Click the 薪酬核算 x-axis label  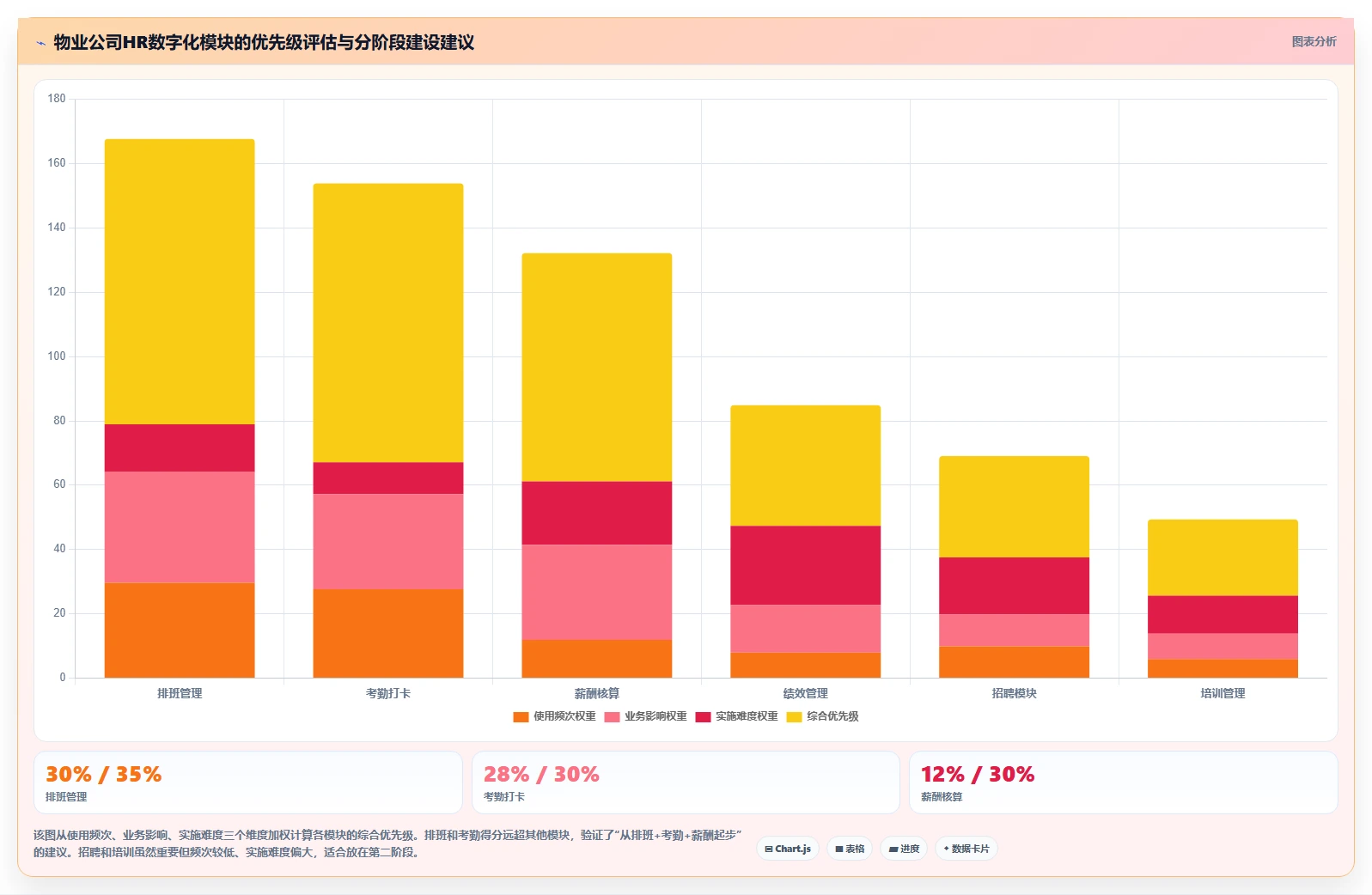coord(597,693)
